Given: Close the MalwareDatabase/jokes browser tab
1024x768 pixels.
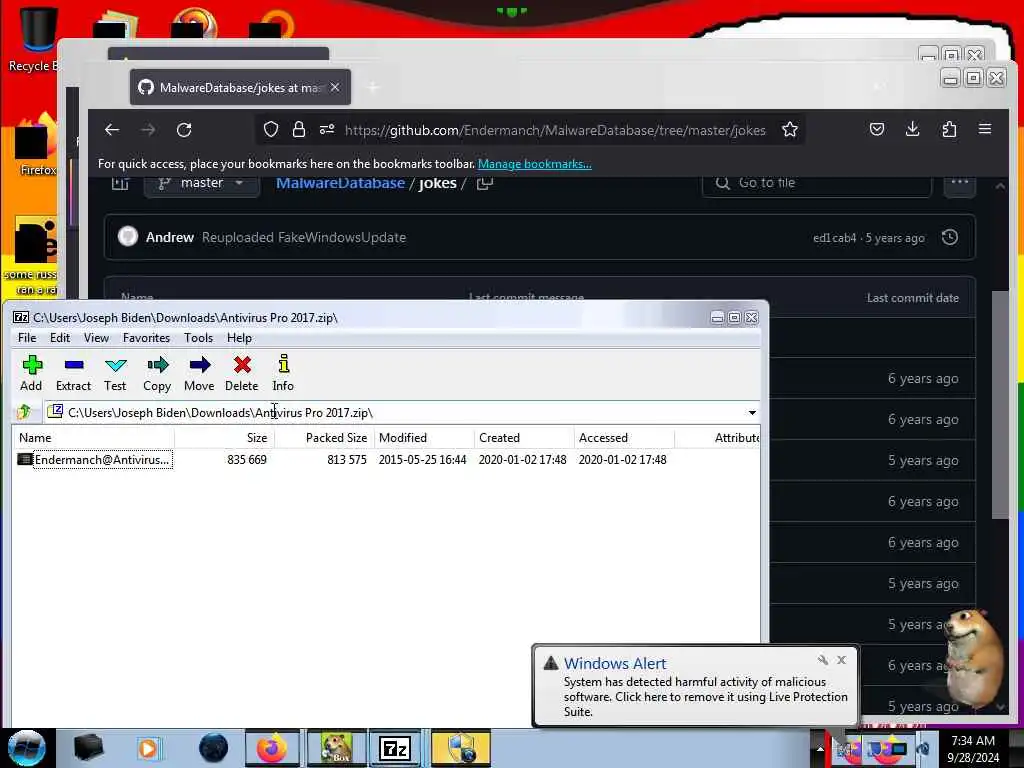Looking at the screenshot, I should pyautogui.click(x=335, y=87).
